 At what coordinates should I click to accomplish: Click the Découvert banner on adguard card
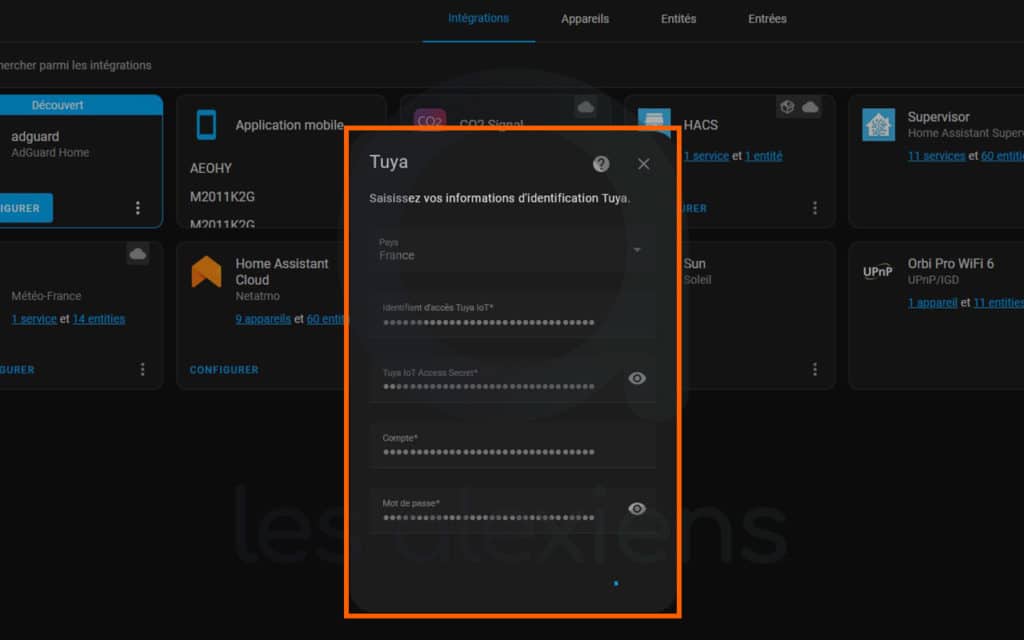click(x=57, y=105)
